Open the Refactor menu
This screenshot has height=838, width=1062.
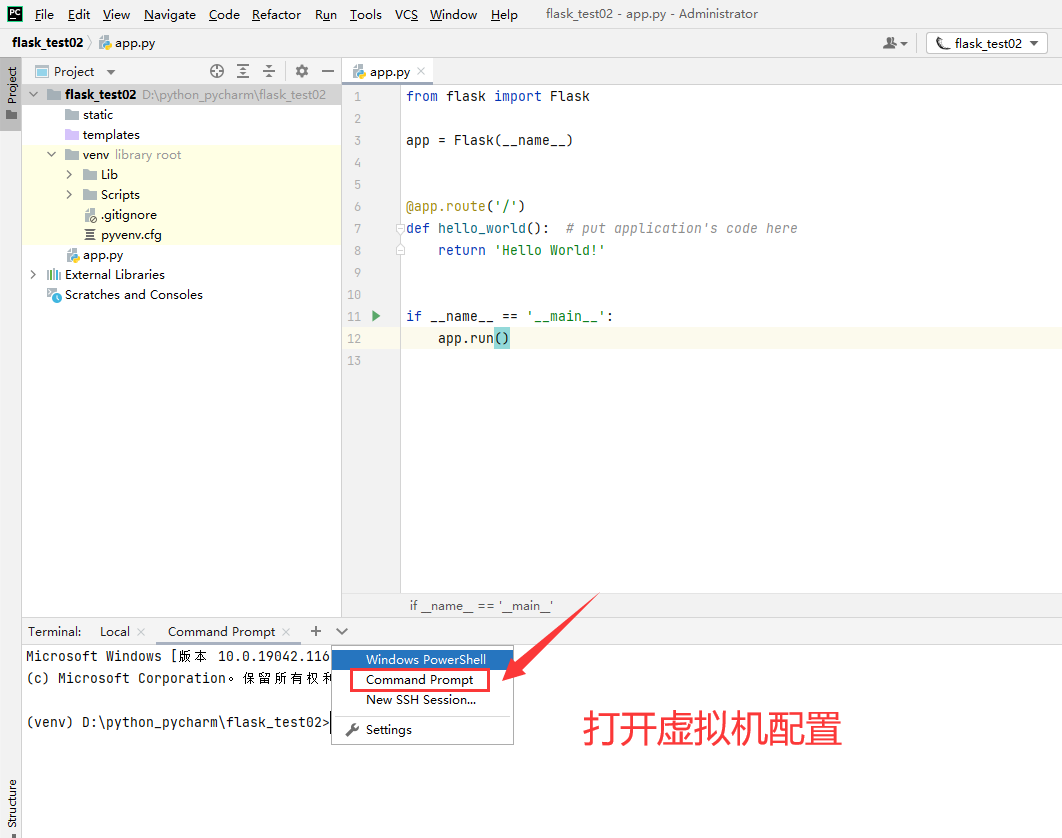click(279, 14)
